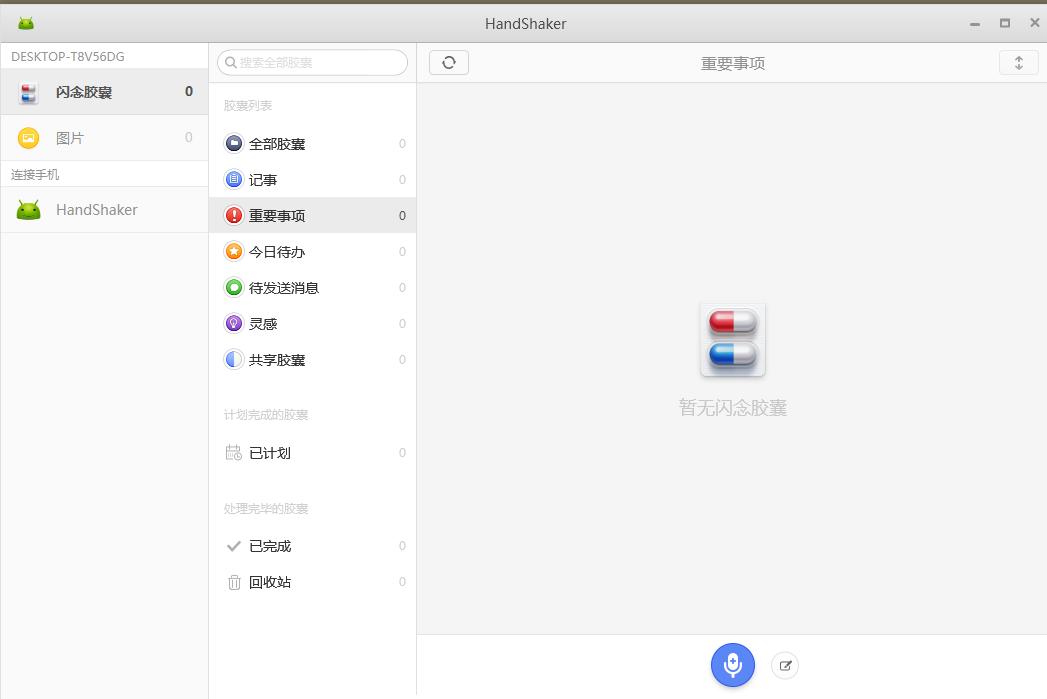The height and width of the screenshot is (699, 1047).
Task: Click the HandShaker connect phone entry
Action: point(97,209)
